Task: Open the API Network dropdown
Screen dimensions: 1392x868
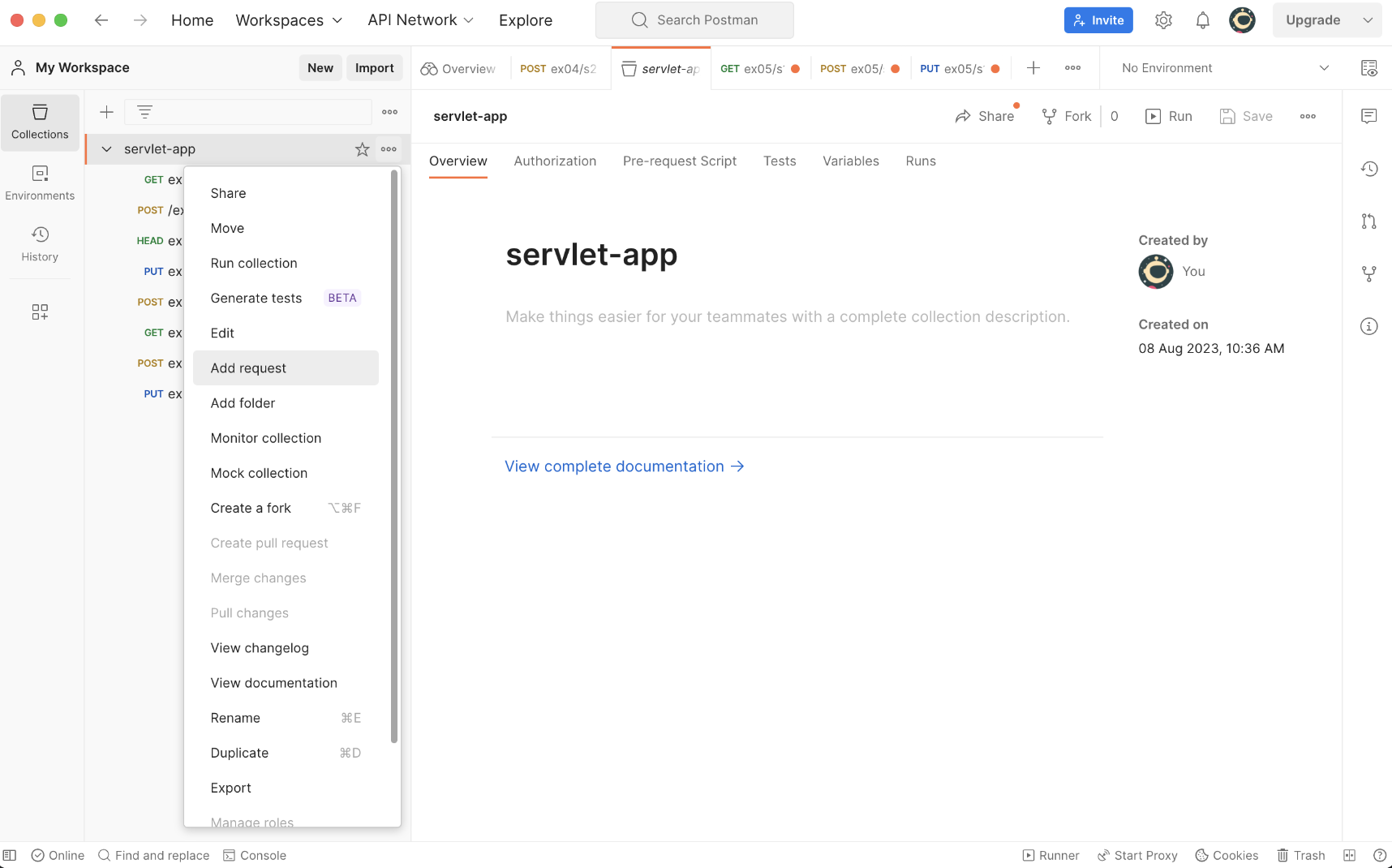Action: coord(420,20)
